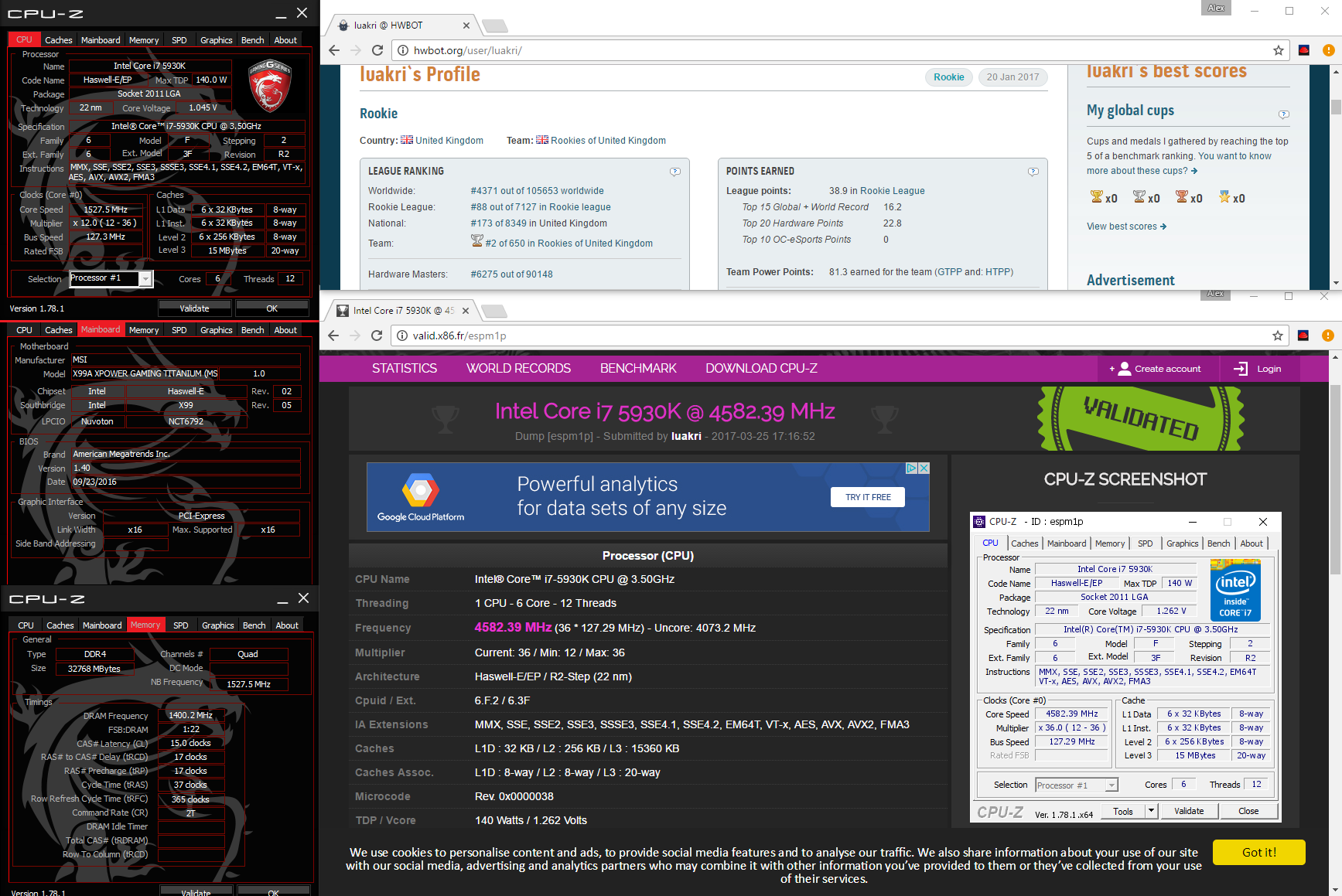Click OK button in top CPU-Z window
Image resolution: width=1342 pixels, height=896 pixels.
click(272, 308)
